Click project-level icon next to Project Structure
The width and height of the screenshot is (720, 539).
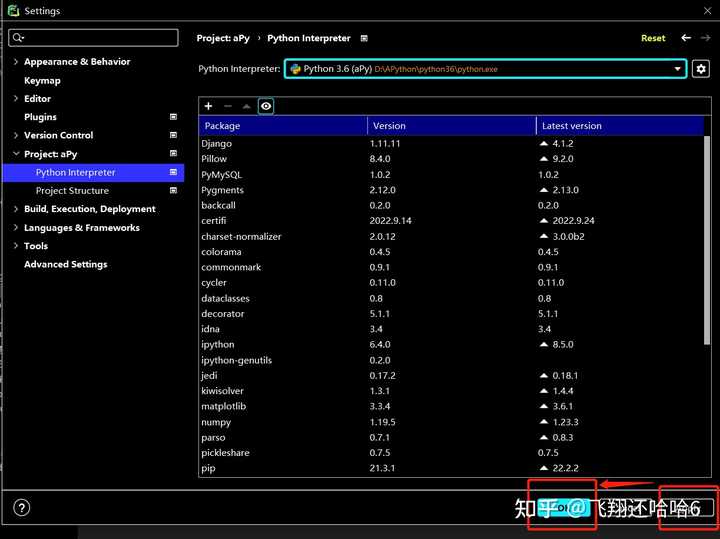click(x=174, y=190)
